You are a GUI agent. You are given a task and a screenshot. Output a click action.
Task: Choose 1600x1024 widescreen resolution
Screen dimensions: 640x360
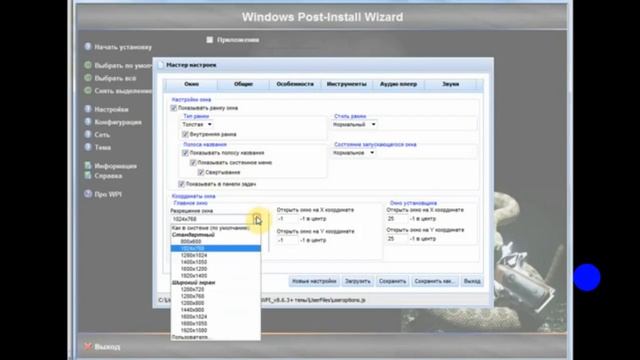pos(216,317)
